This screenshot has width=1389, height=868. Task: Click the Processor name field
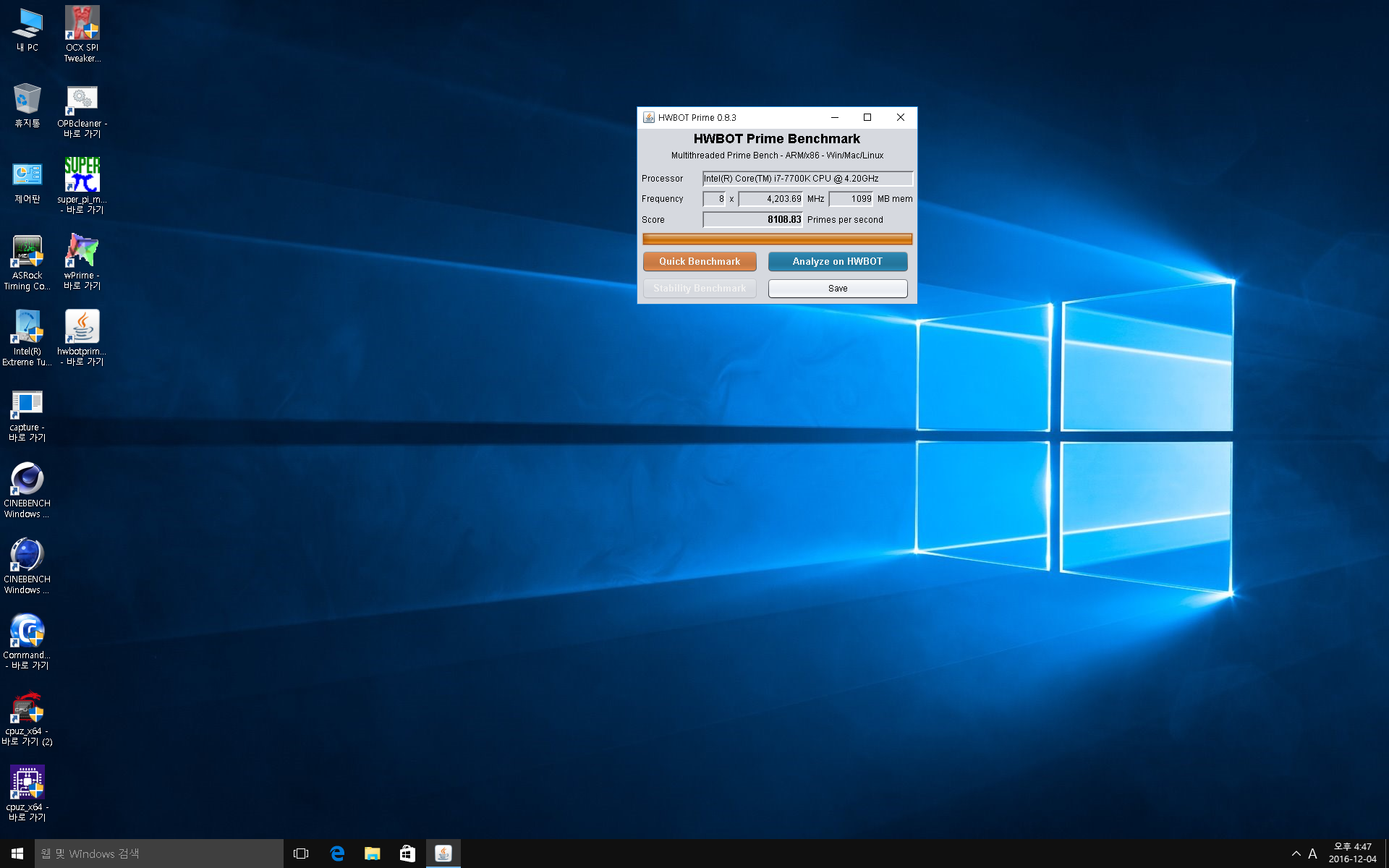pyautogui.click(x=807, y=178)
